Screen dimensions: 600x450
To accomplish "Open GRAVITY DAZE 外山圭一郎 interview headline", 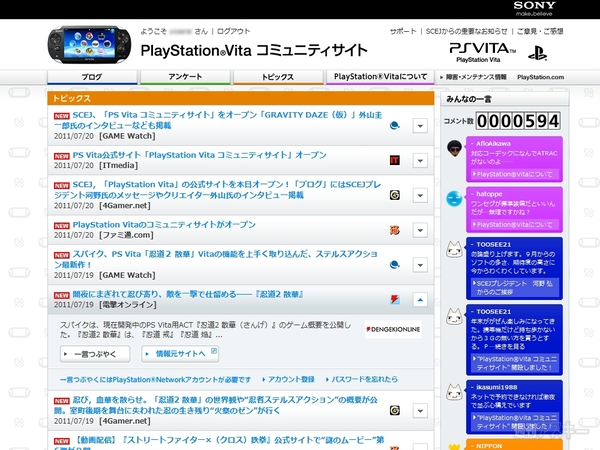I will tap(218, 120).
